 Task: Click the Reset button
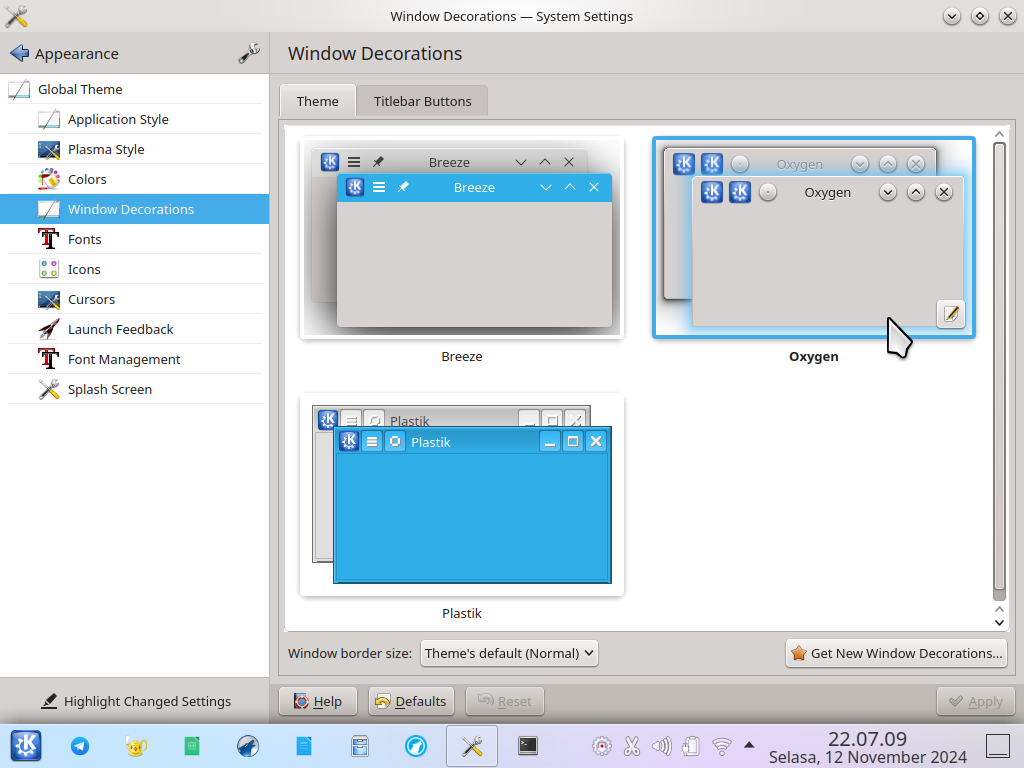[x=505, y=701]
